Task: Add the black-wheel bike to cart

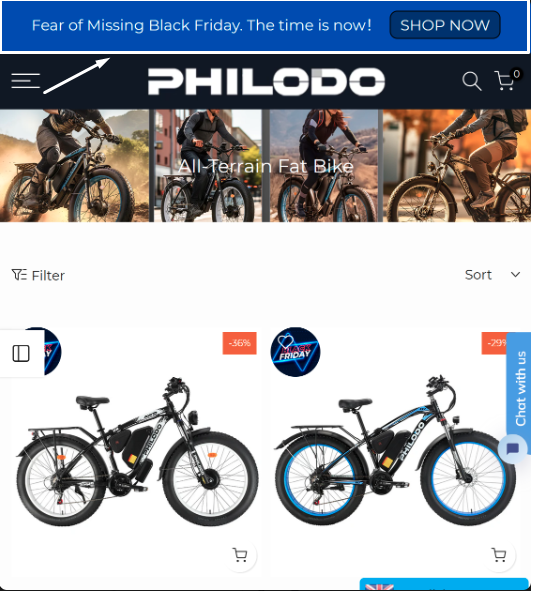Action: tap(240, 556)
